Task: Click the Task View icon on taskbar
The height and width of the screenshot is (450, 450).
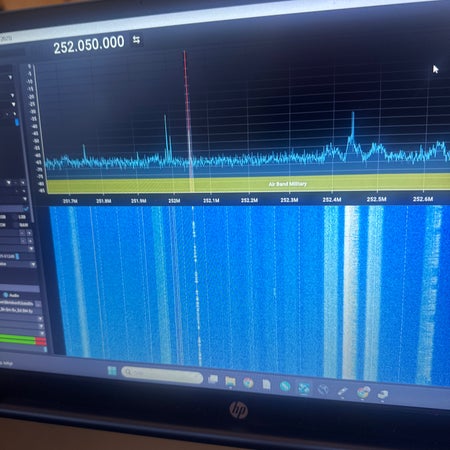Action: pos(213,379)
